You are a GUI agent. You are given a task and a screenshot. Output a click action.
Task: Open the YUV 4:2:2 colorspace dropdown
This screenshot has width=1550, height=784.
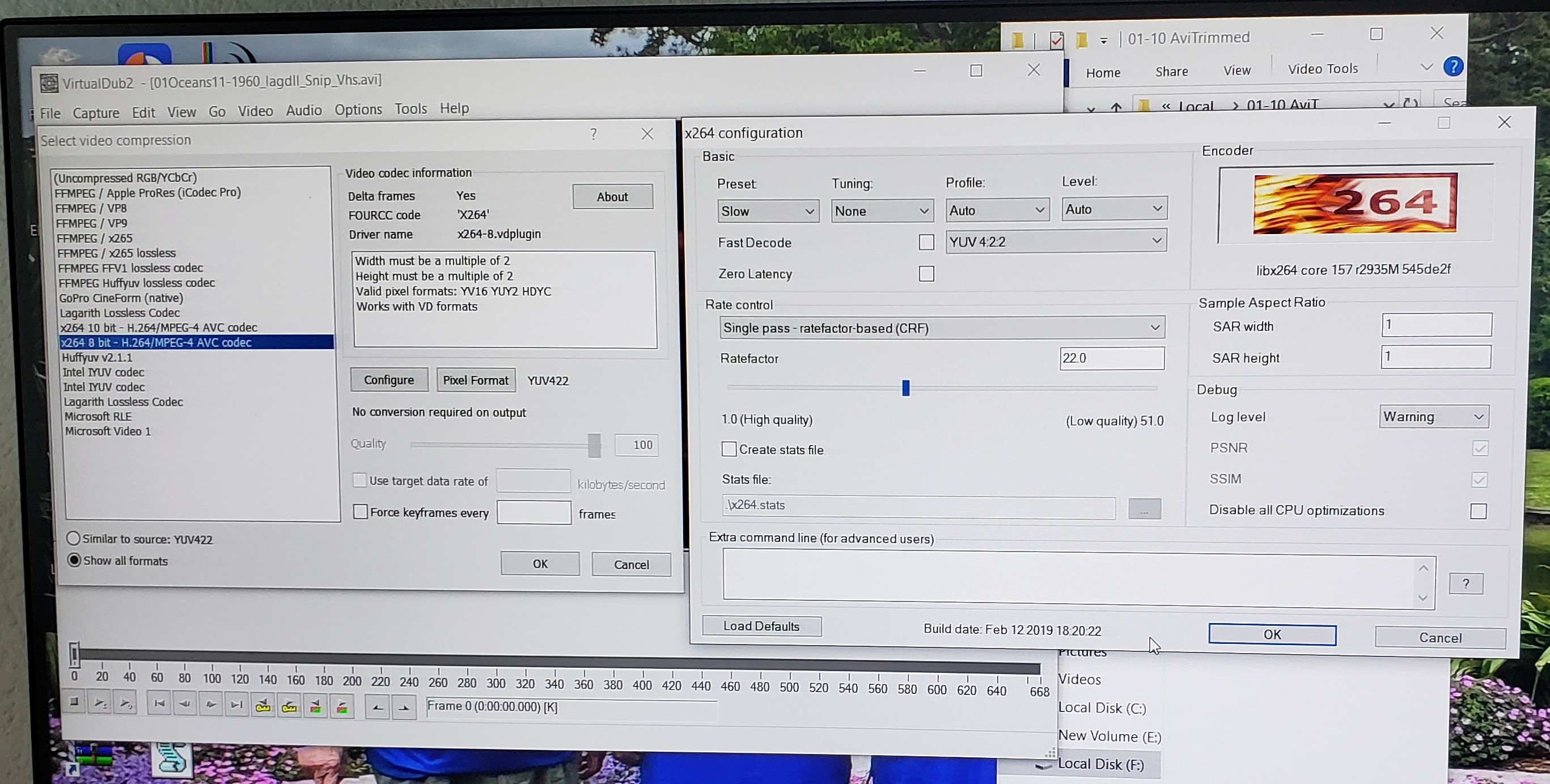coord(1056,241)
